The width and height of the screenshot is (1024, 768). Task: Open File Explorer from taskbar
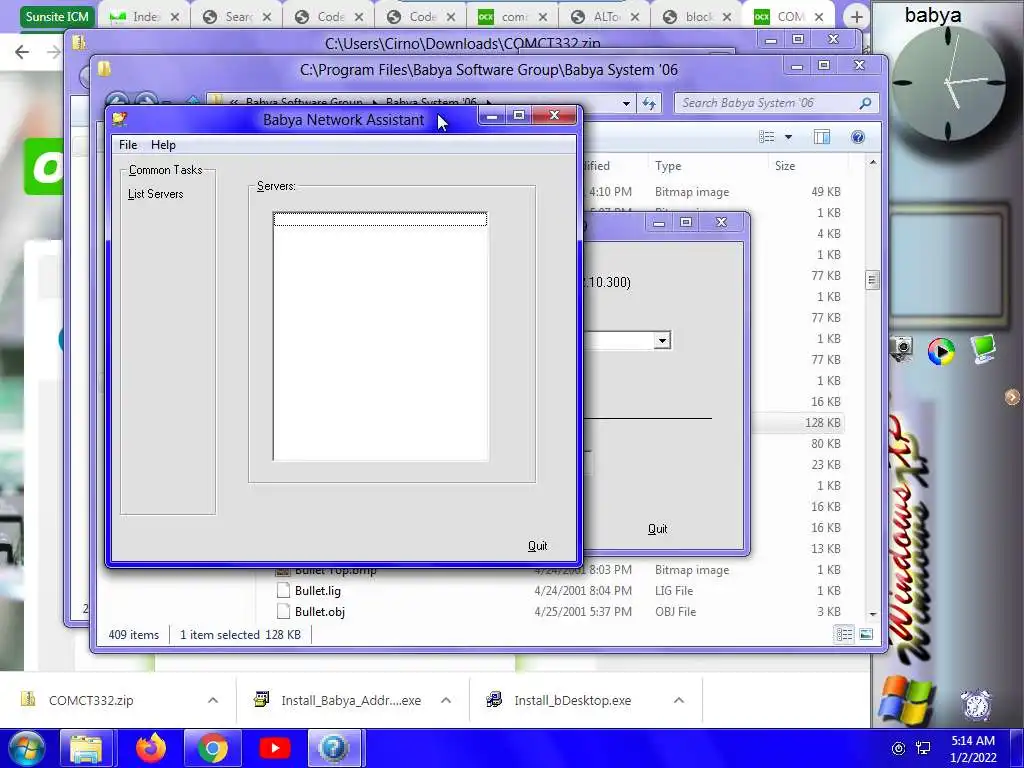click(86, 748)
